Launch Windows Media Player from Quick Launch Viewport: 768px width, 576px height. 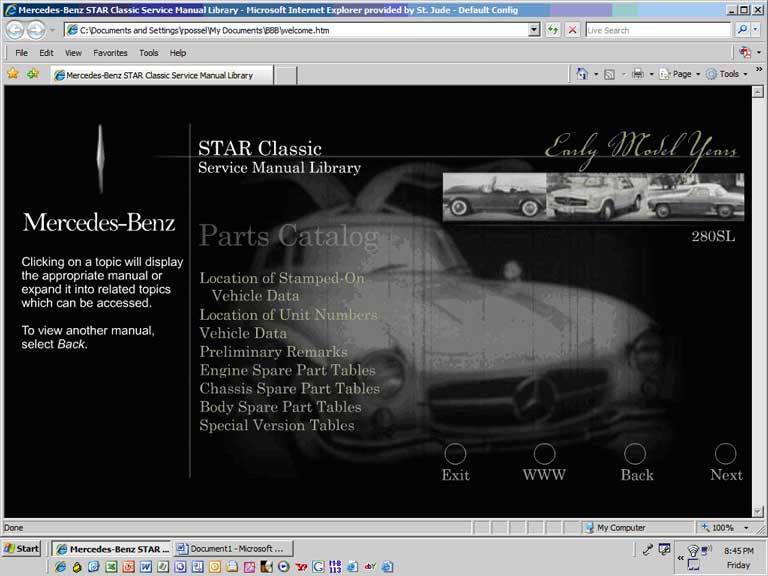point(284,567)
